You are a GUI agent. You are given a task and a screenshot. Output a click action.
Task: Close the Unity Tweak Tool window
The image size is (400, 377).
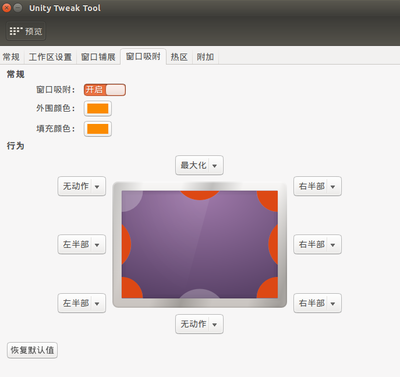click(6, 8)
